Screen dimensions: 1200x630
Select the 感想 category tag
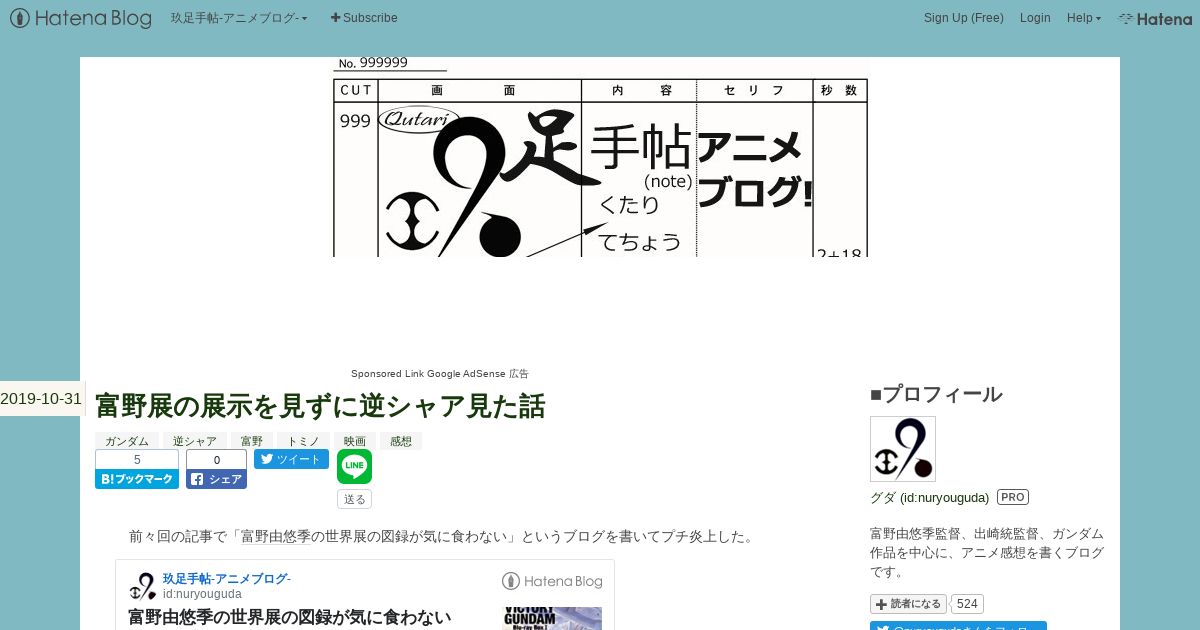[x=401, y=441]
